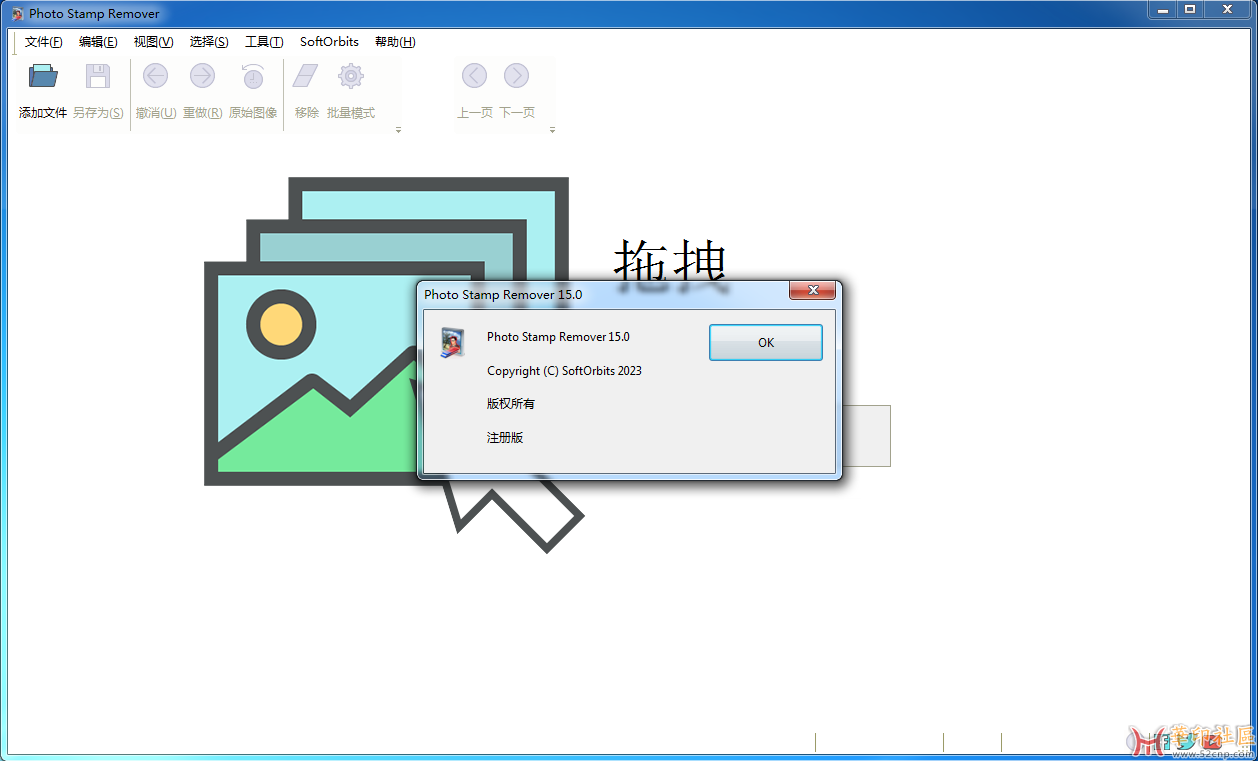Open the 帮助(H) menu

click(x=395, y=42)
